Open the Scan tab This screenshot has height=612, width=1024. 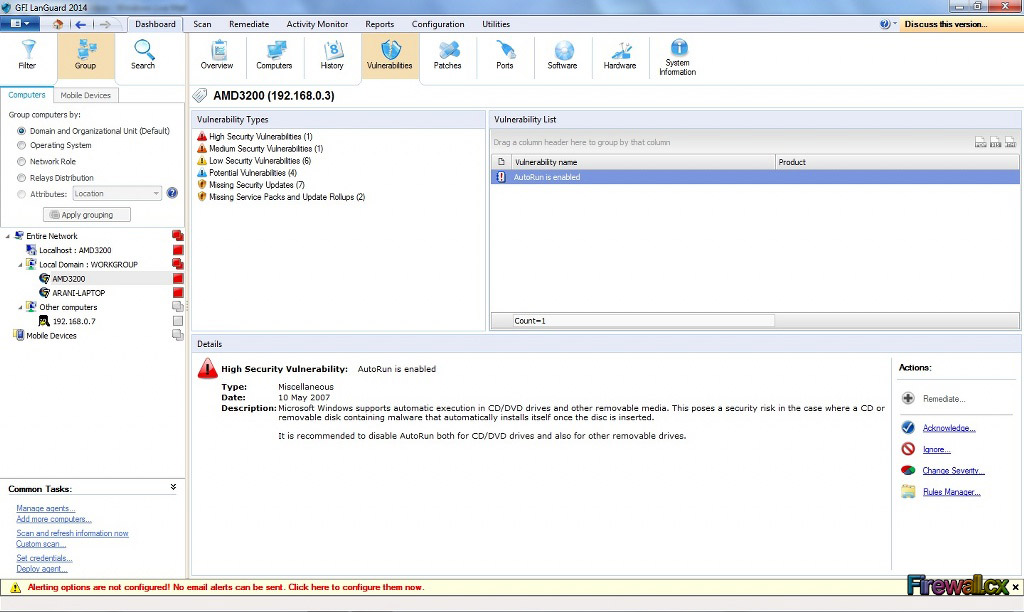[202, 24]
